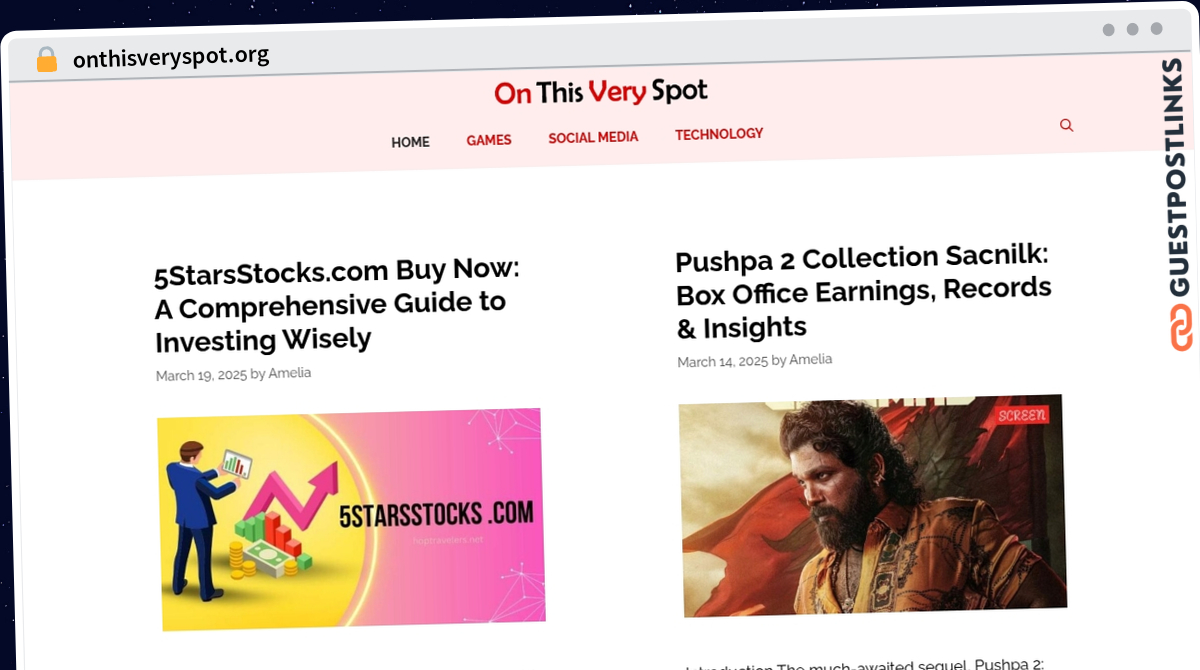Open the GAMES menu item
Viewport: 1200px width, 670px height.
[x=489, y=140]
